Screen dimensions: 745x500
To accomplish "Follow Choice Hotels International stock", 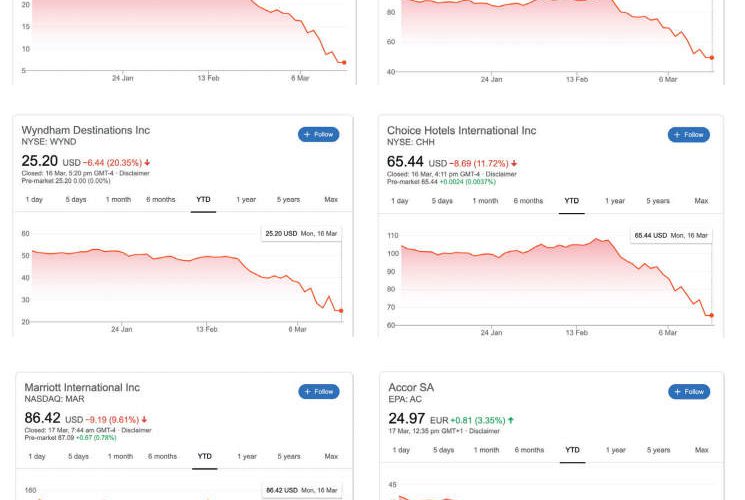I will tap(688, 135).
